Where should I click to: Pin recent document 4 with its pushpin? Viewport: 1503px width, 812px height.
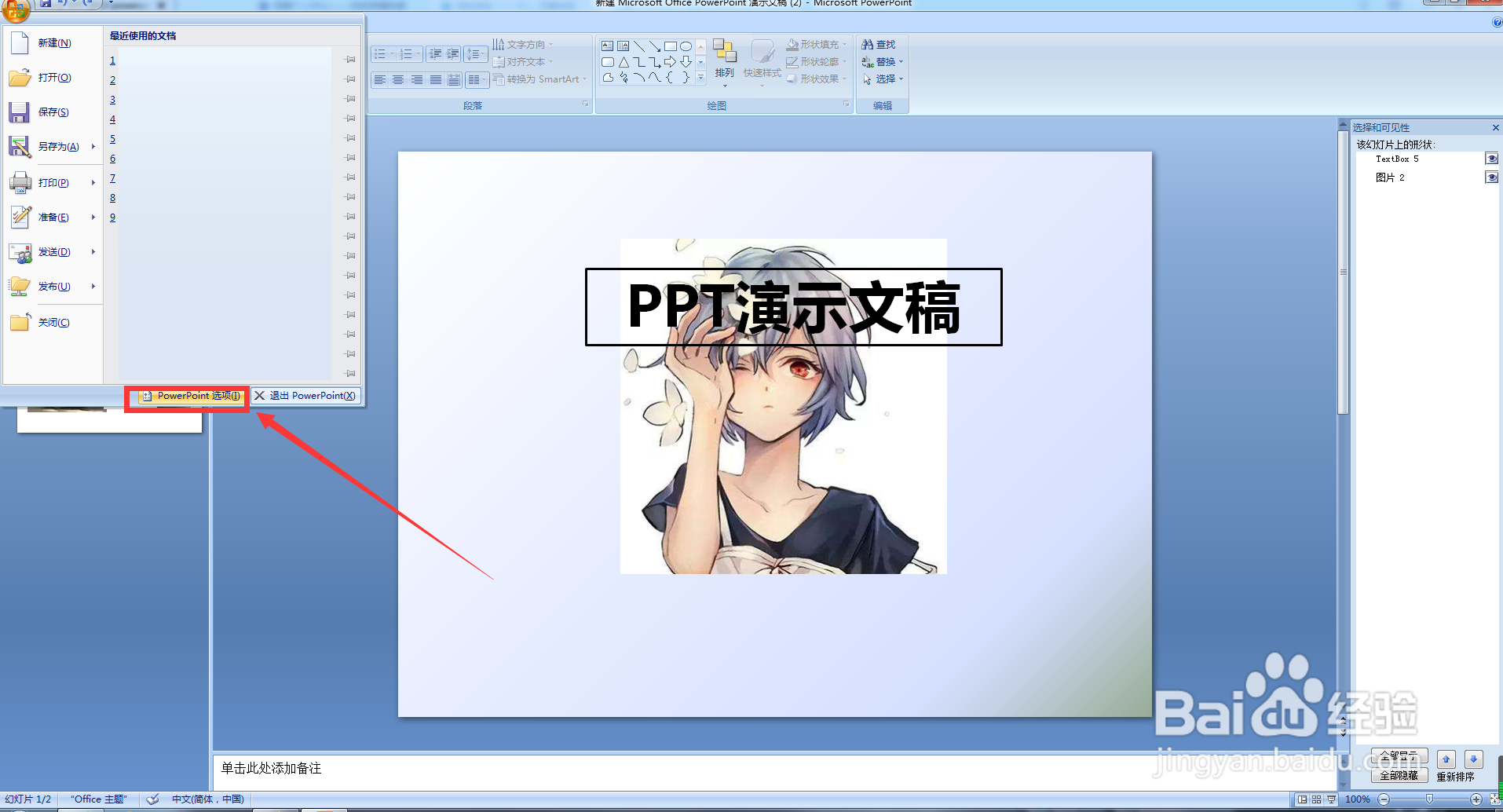pos(350,119)
